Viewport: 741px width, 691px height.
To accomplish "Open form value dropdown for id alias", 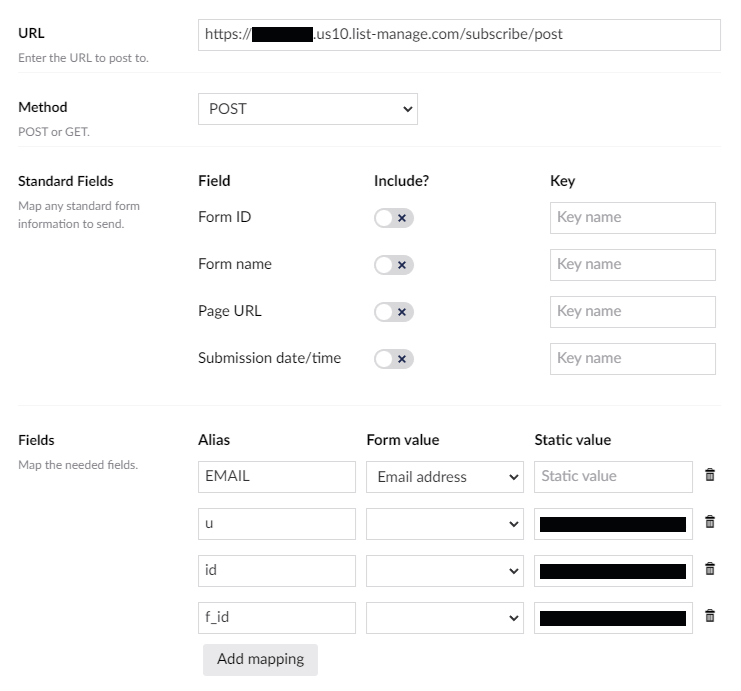I will click(445, 571).
